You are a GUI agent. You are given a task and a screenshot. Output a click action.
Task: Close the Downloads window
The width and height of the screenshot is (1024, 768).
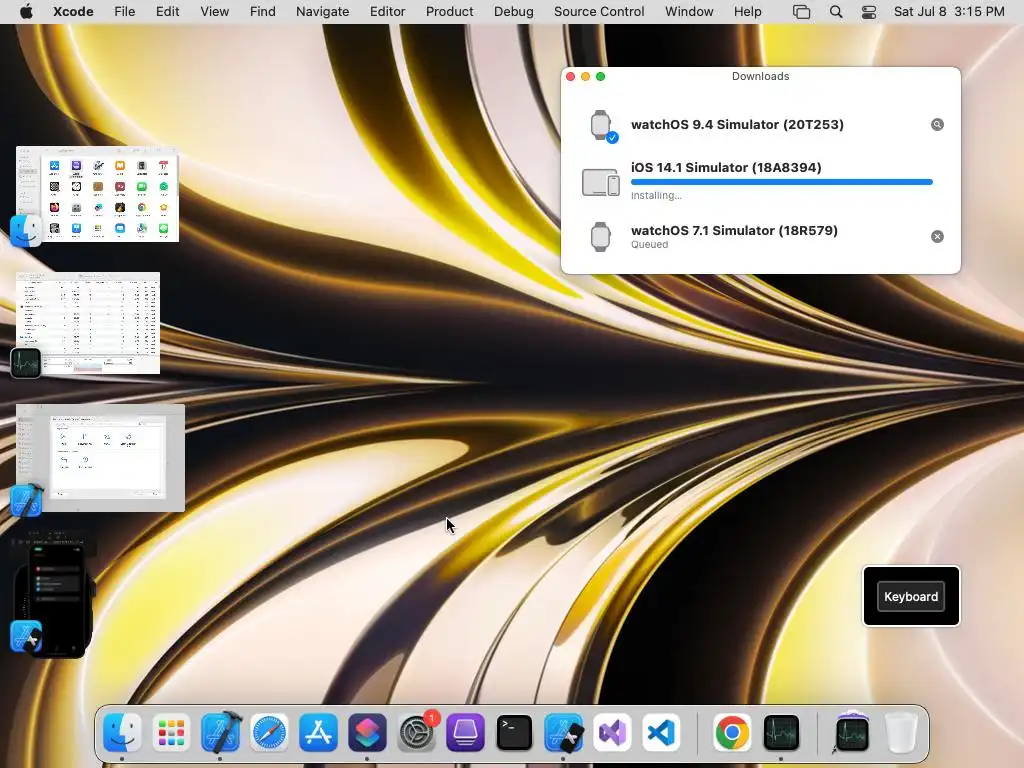570,76
